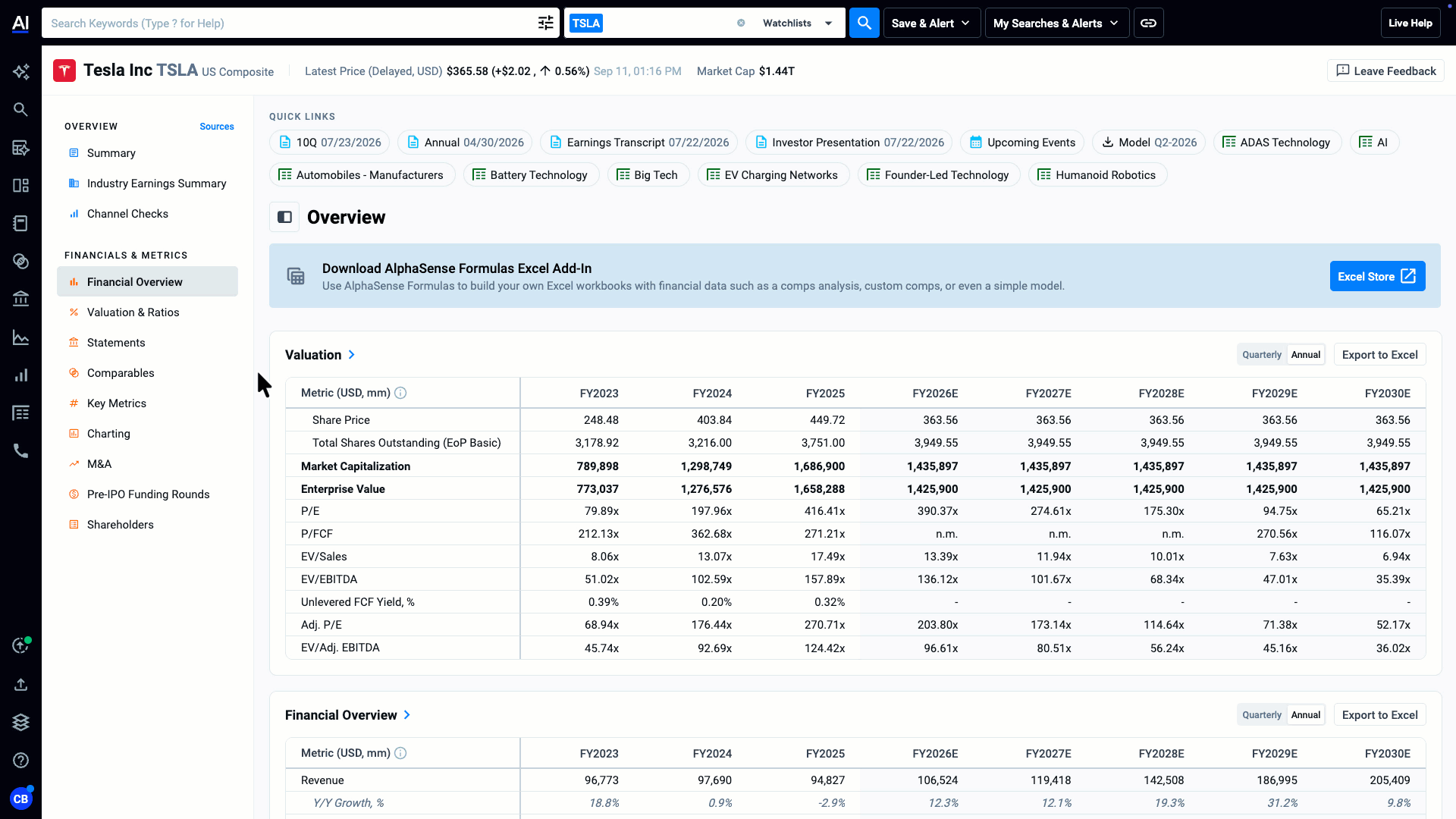Switch Valuation table to Annual
This screenshot has height=819, width=1456.
point(1305,355)
